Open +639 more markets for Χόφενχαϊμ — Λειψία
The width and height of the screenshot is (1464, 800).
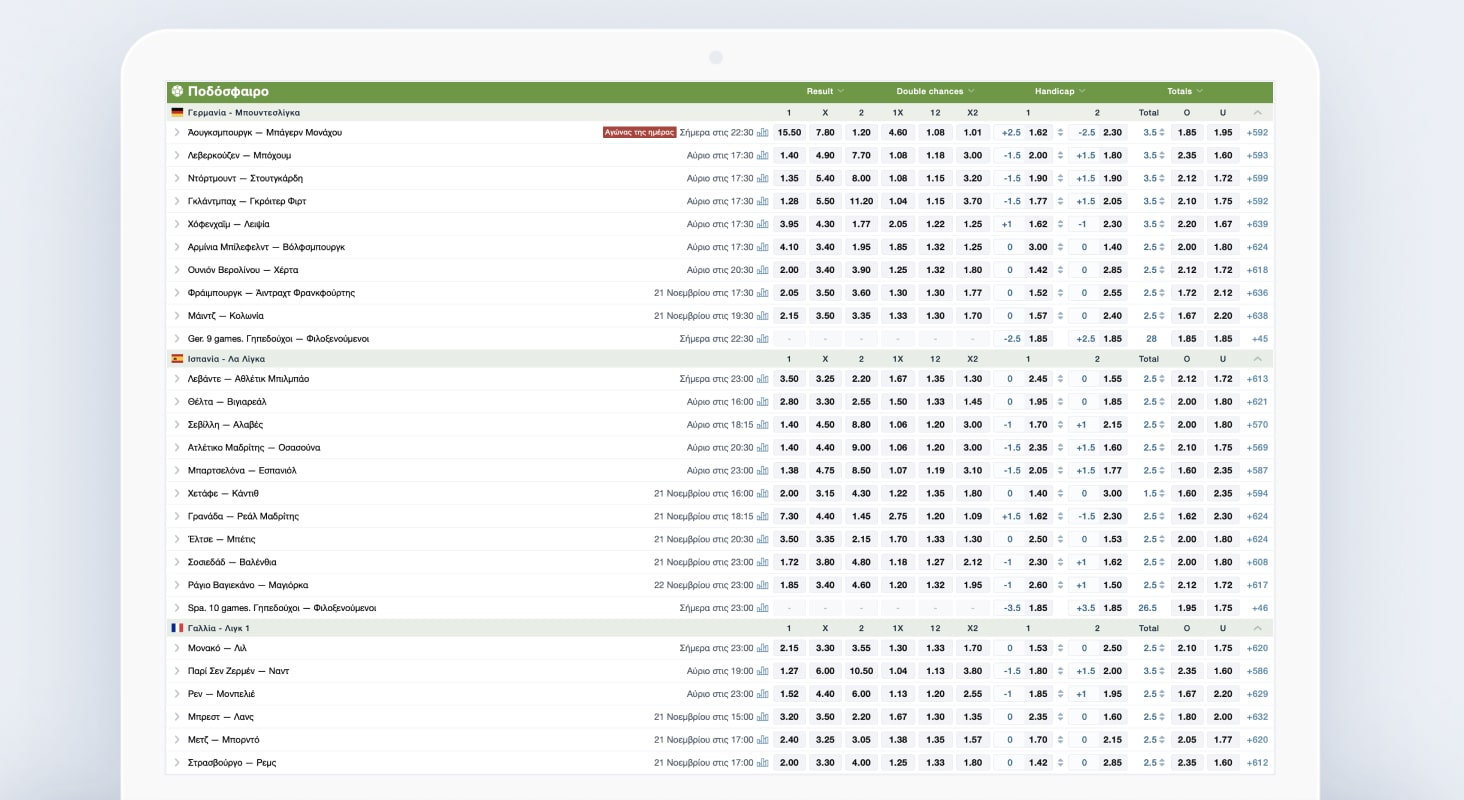click(1257, 224)
